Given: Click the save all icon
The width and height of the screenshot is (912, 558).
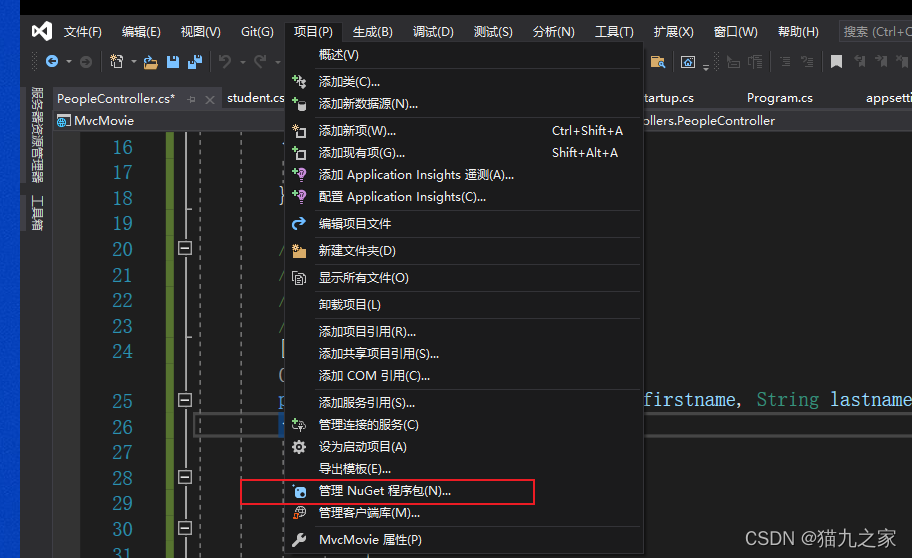Looking at the screenshot, I should [195, 62].
